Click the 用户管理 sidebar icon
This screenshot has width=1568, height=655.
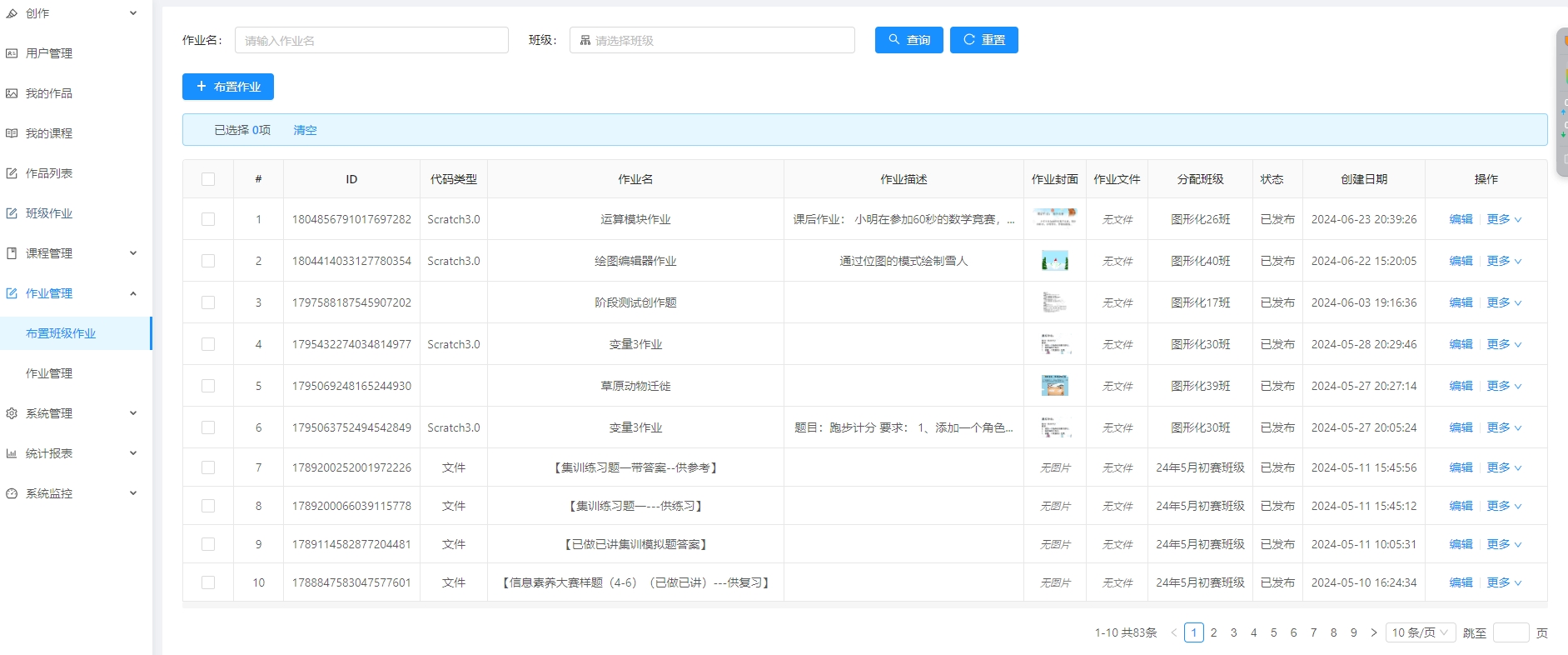click(x=12, y=53)
